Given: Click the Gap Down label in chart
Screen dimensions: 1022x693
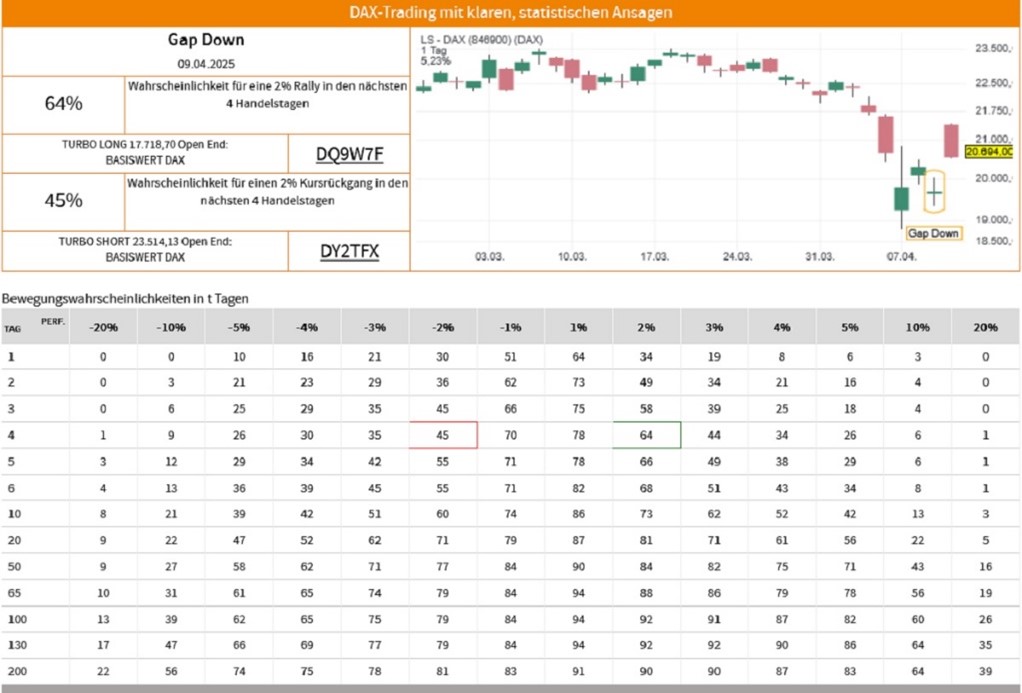Looking at the screenshot, I should pyautogui.click(x=932, y=233).
